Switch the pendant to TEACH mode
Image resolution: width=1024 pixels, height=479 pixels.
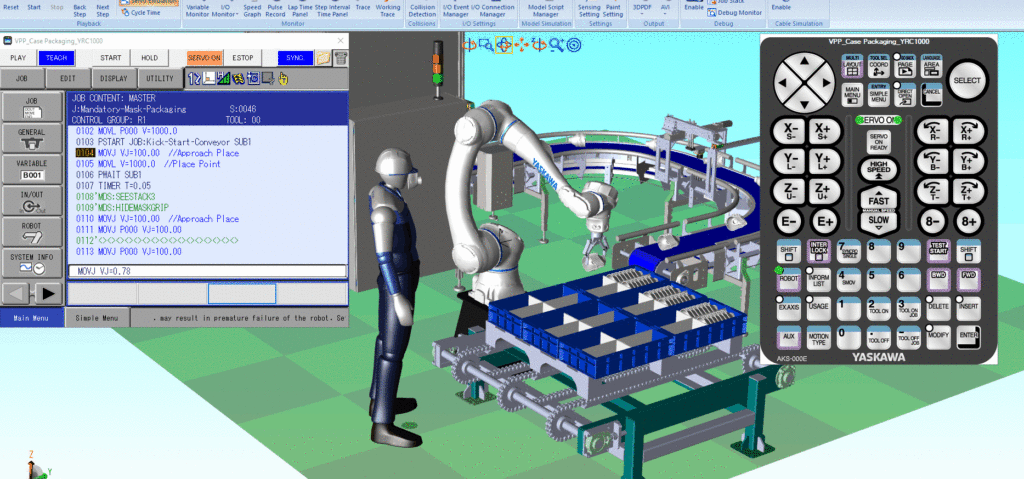click(x=56, y=58)
